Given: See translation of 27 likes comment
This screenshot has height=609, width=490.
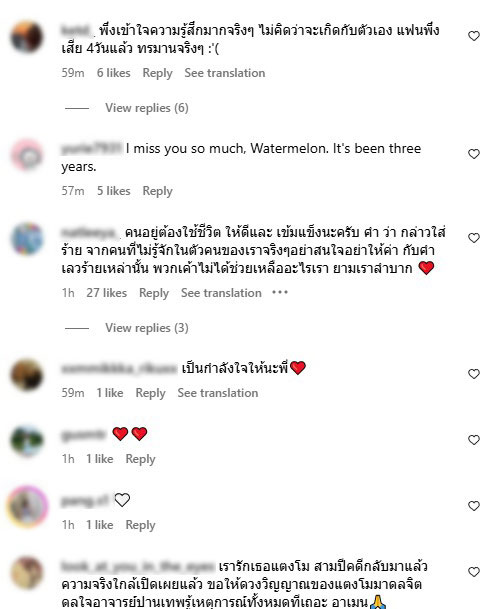Looking at the screenshot, I should click(x=221, y=293).
